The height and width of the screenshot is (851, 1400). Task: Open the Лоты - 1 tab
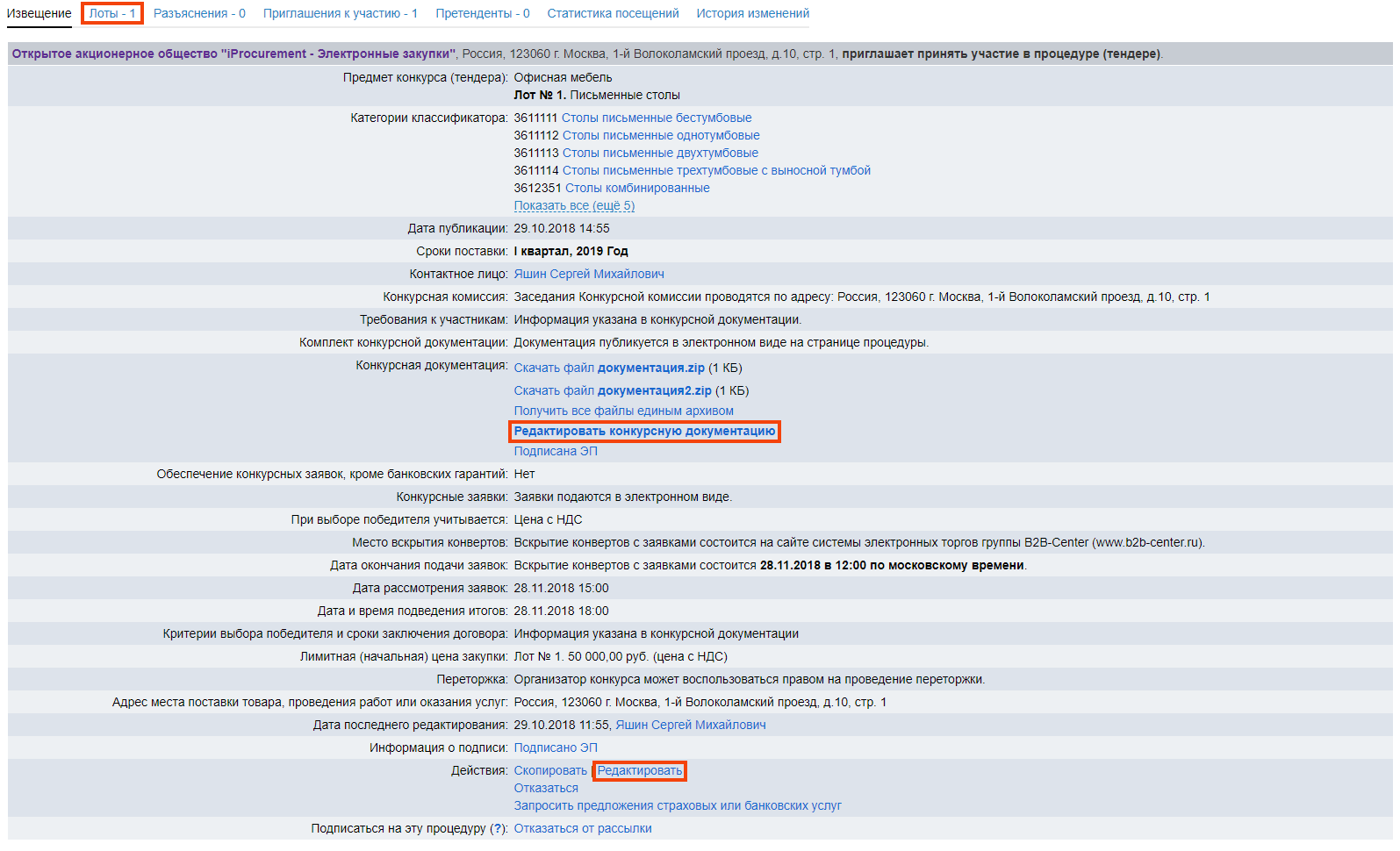tap(112, 13)
